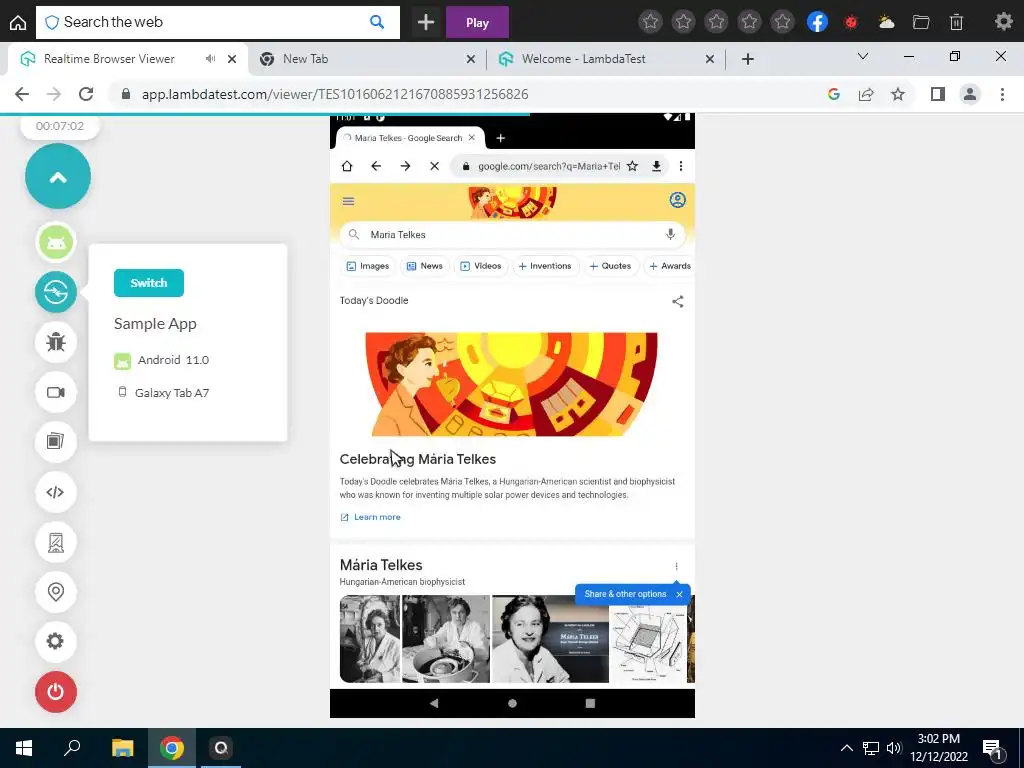1024x768 pixels.
Task: Stop loading in the mobile browser
Action: point(434,166)
